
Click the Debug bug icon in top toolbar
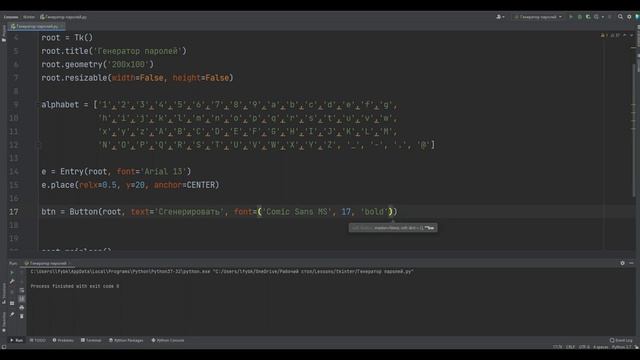click(580, 17)
